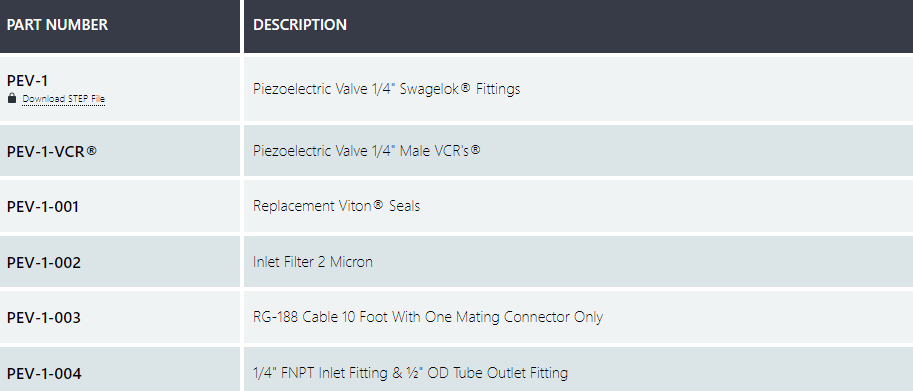Click the registered symbol after Male VCR's
The width and height of the screenshot is (913, 391).
point(476,150)
